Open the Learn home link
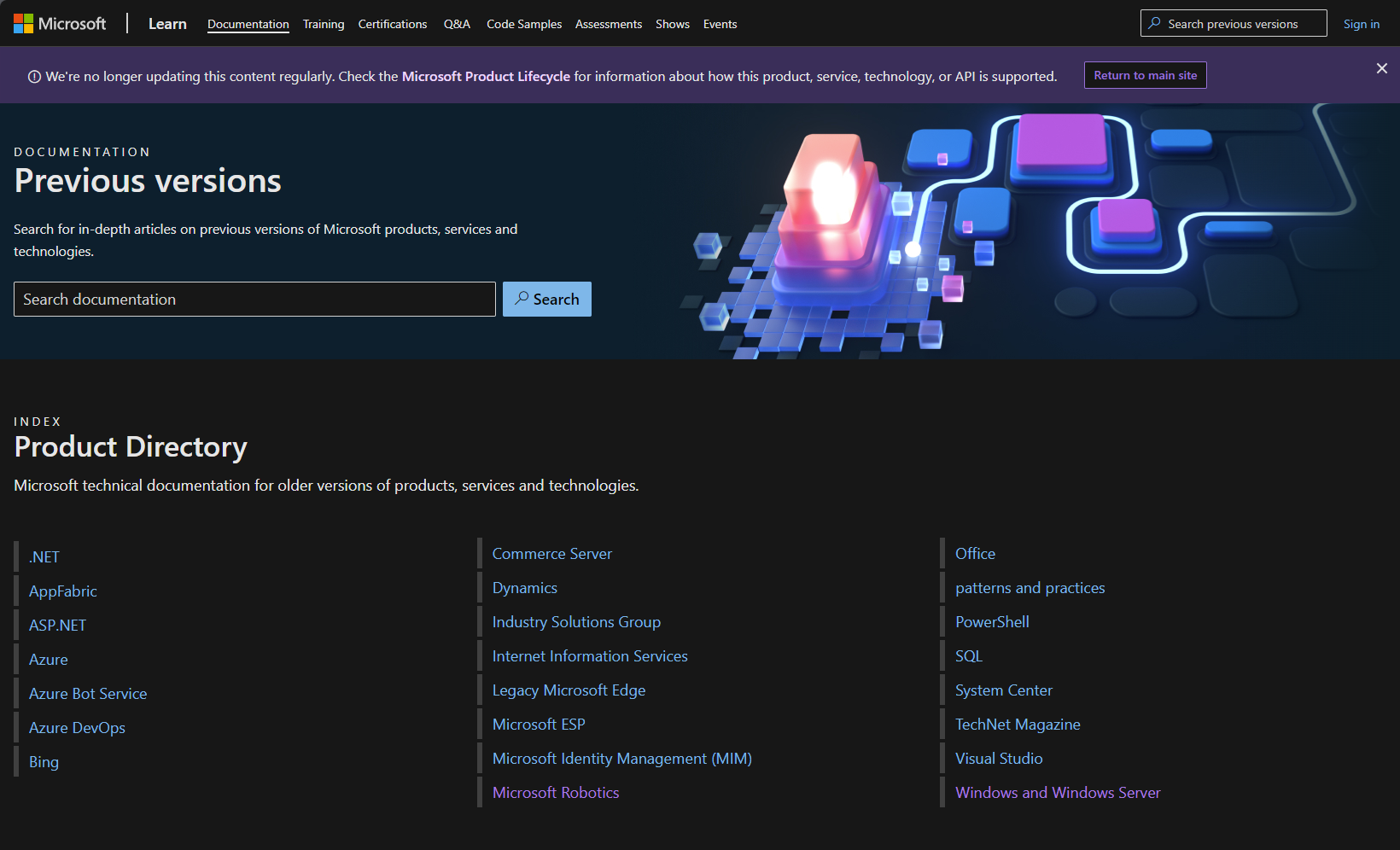The height and width of the screenshot is (850, 1400). pyautogui.click(x=167, y=24)
